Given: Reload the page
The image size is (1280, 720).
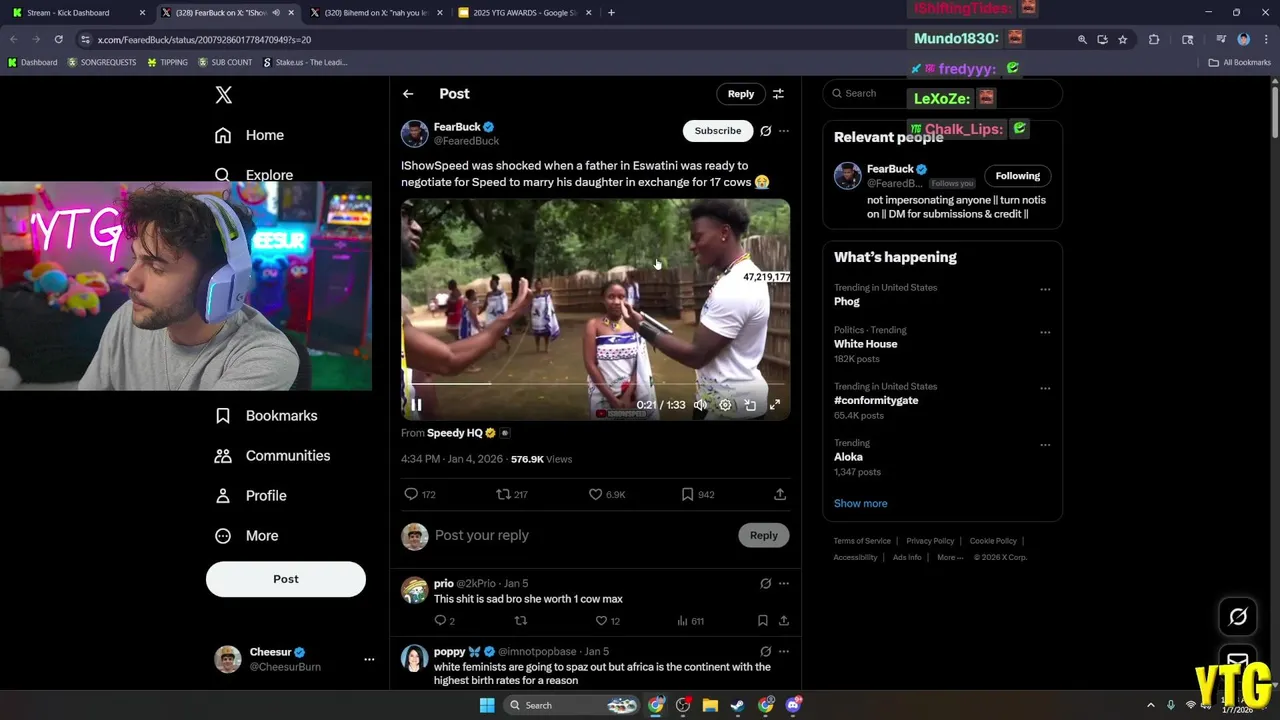Looking at the screenshot, I should point(59,39).
